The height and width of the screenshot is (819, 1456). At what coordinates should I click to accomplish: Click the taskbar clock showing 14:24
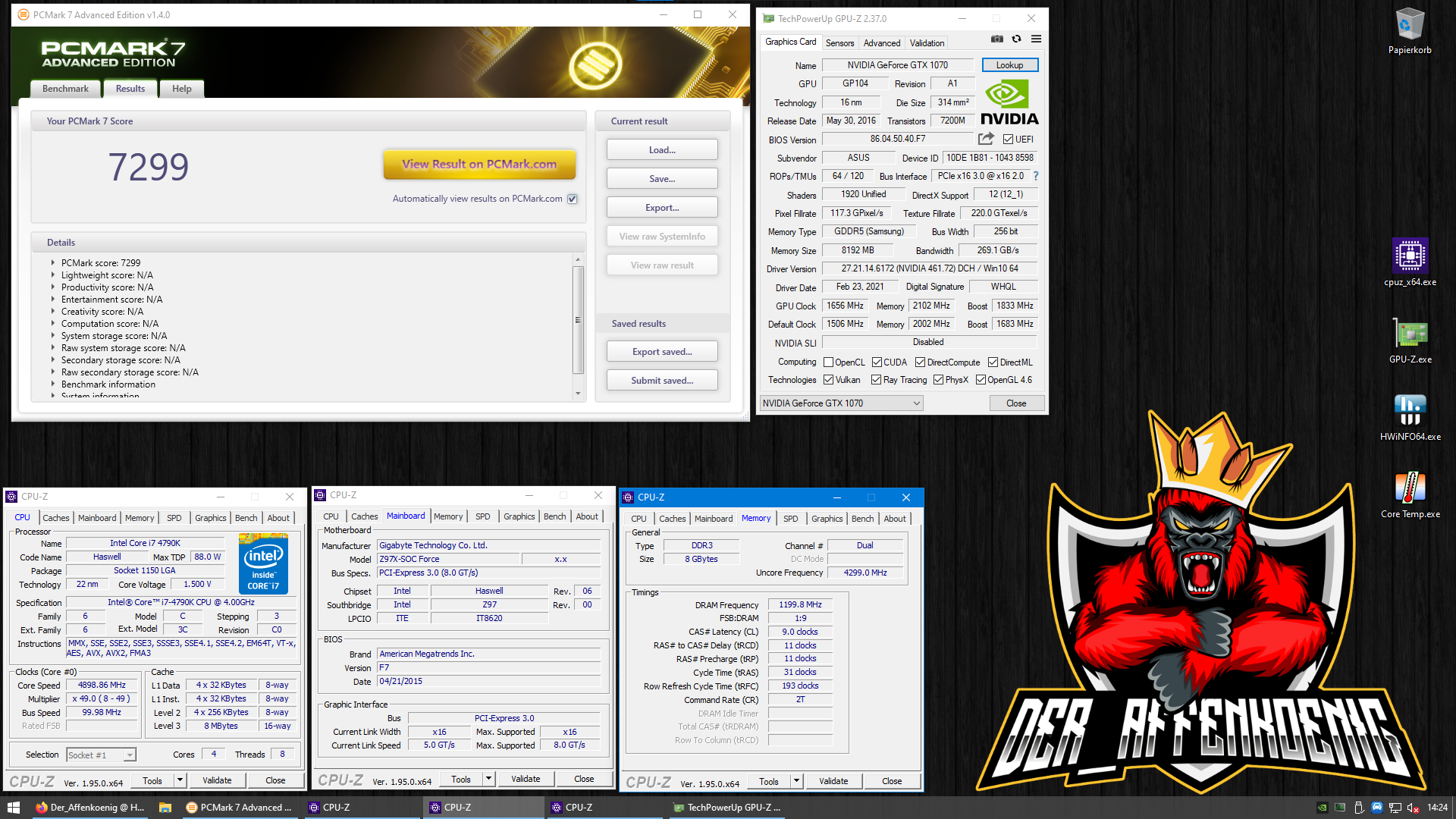(x=1437, y=808)
